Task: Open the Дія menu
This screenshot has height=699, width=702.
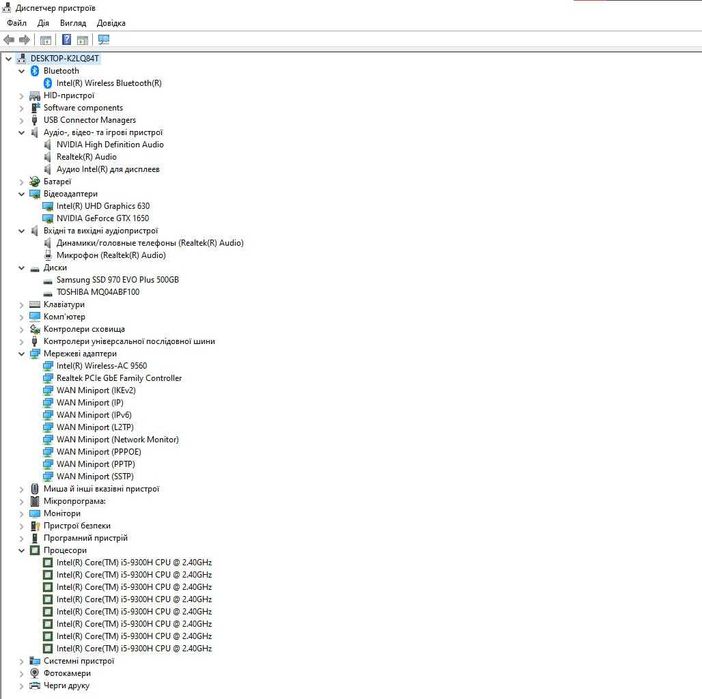Action: [x=43, y=23]
